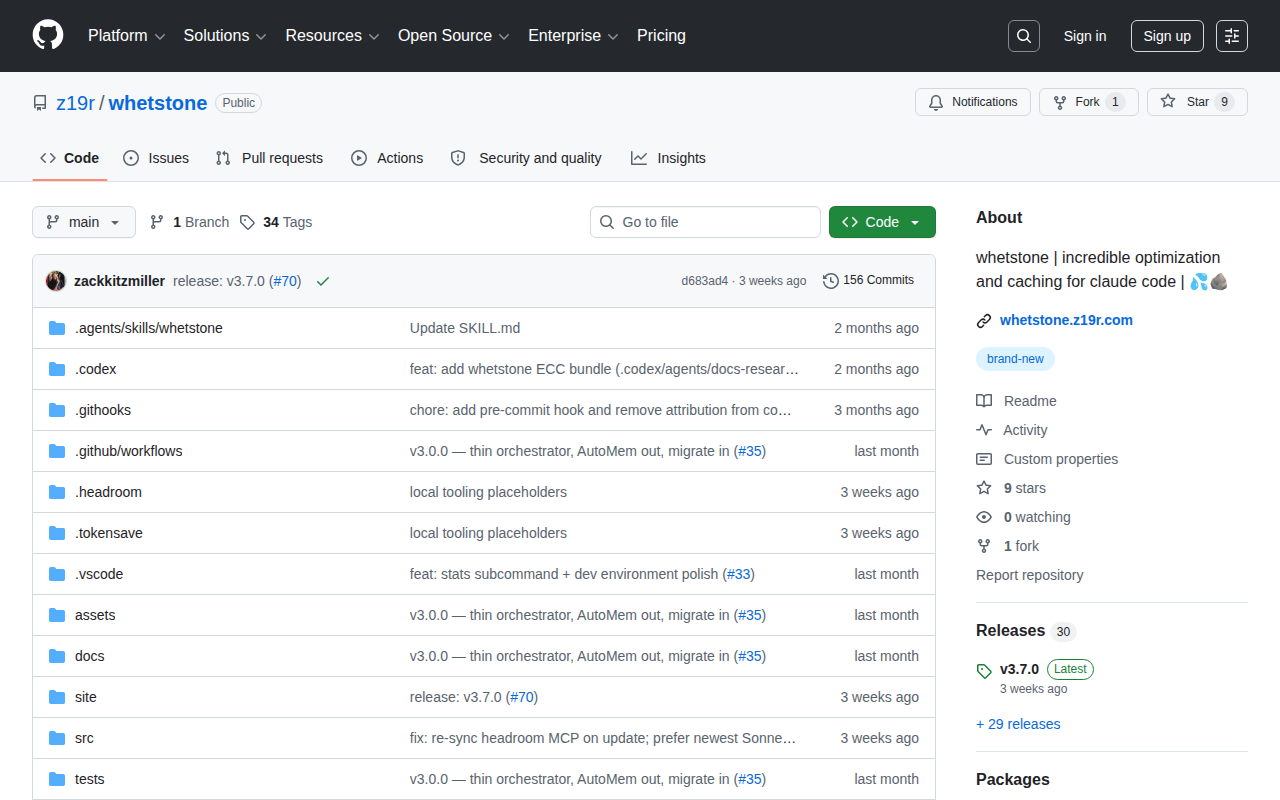Click the book icon beside Readme
This screenshot has height=800, width=1280.
[984, 401]
